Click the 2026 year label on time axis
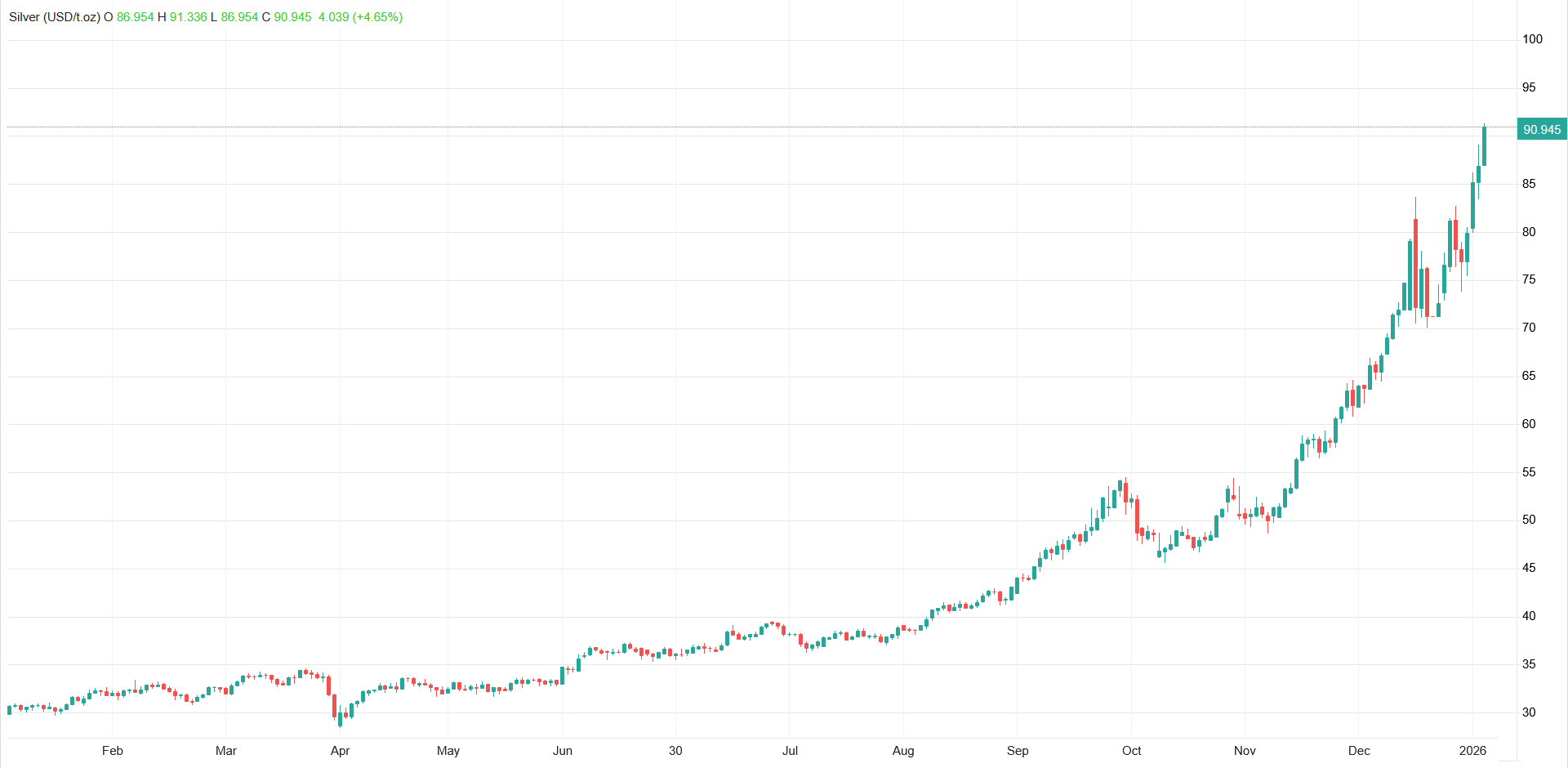The height and width of the screenshot is (768, 1568). pyautogui.click(x=1472, y=750)
